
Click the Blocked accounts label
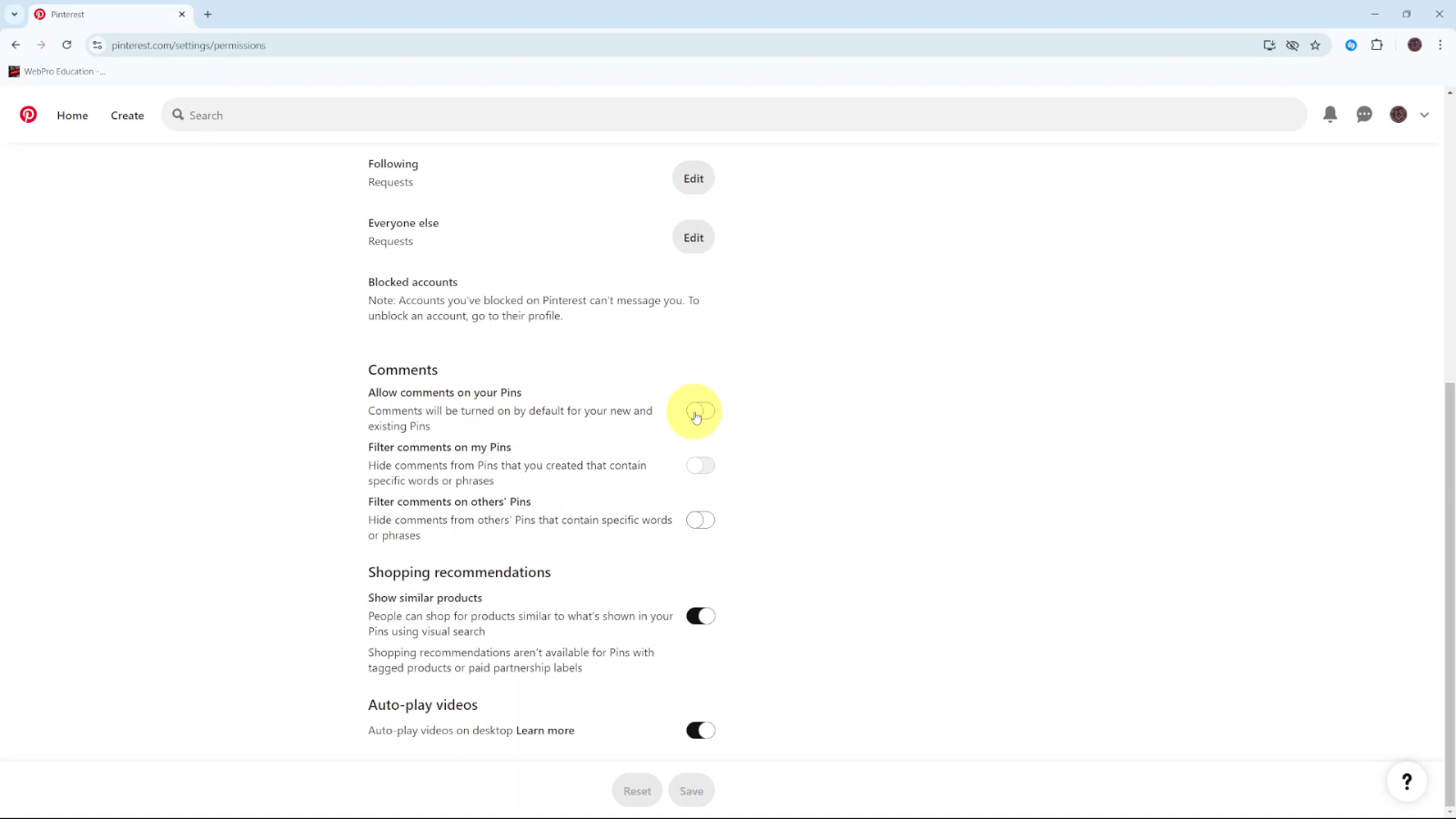[413, 282]
